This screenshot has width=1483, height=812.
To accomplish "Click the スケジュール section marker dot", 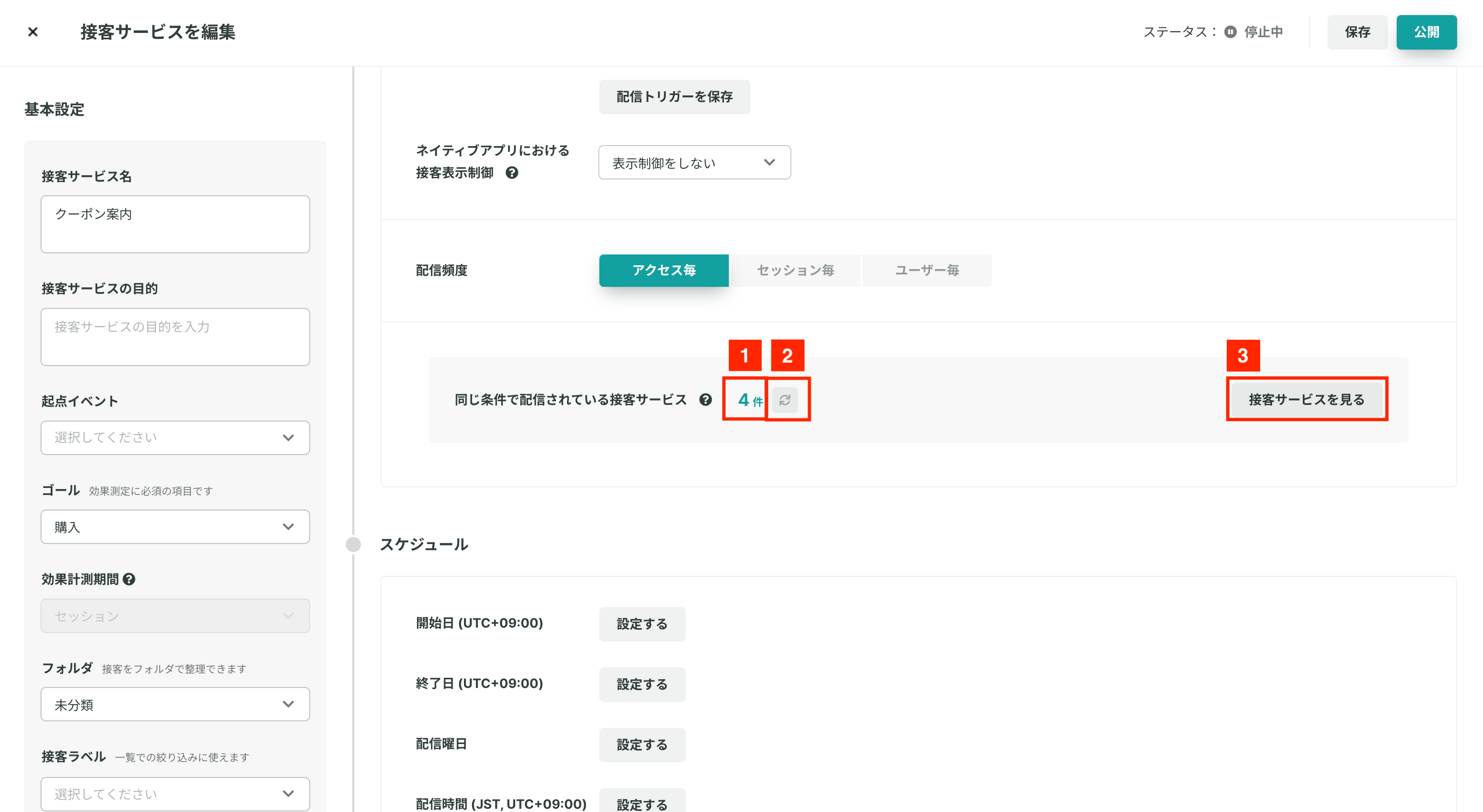I will point(353,545).
